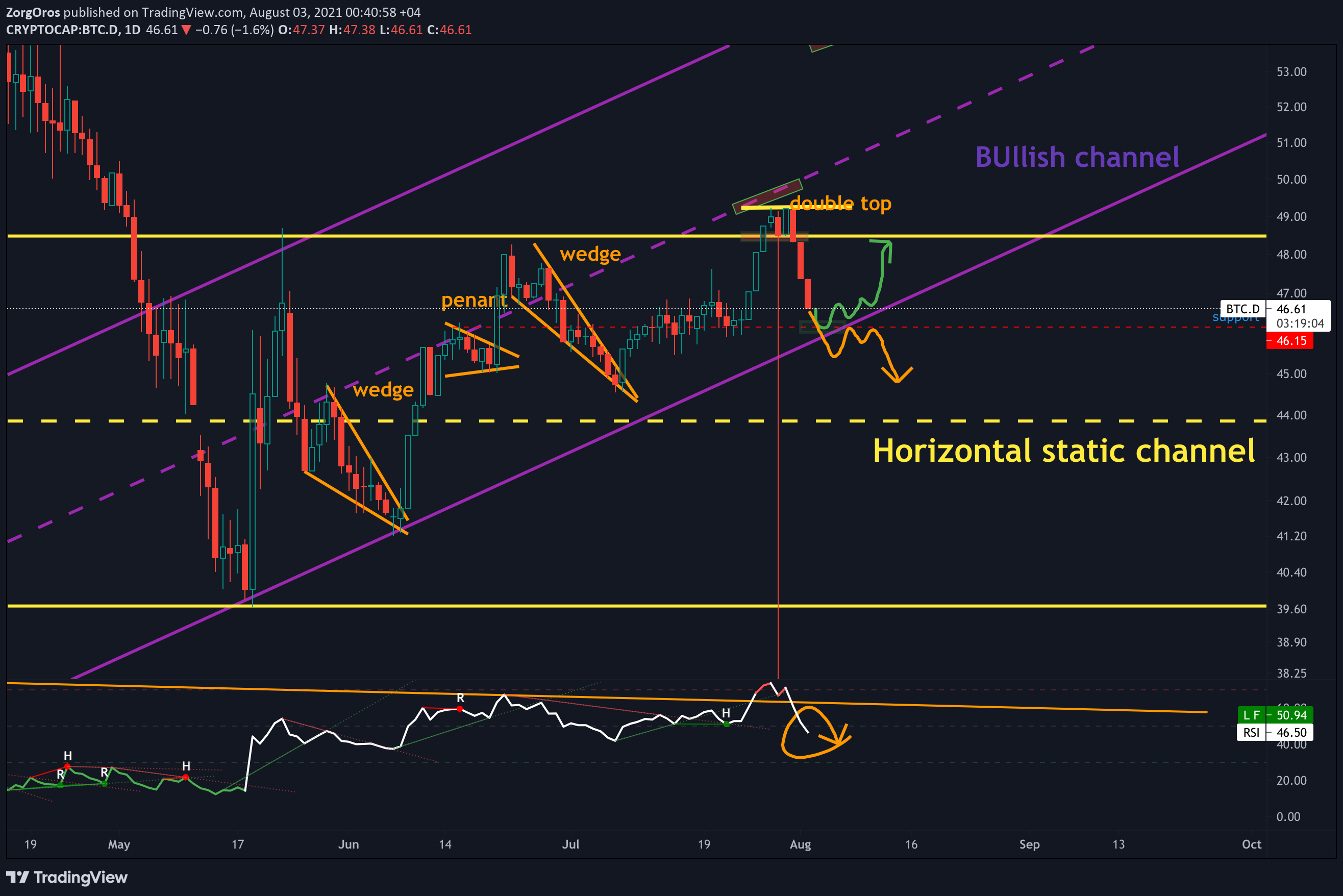Click the O:47.37 open value
Screen dimensions: 1343x896
coord(301,30)
